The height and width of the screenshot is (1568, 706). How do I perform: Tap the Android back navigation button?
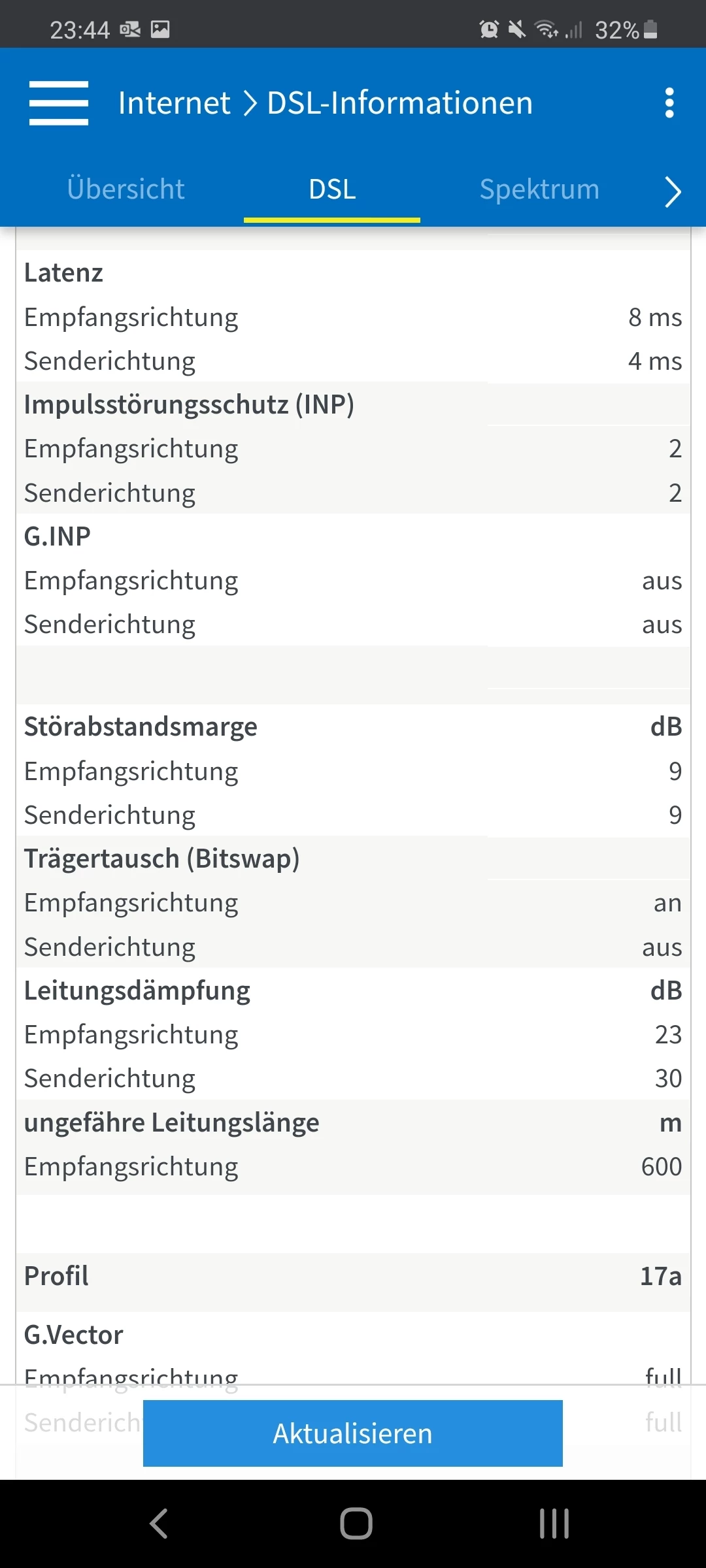[159, 1524]
